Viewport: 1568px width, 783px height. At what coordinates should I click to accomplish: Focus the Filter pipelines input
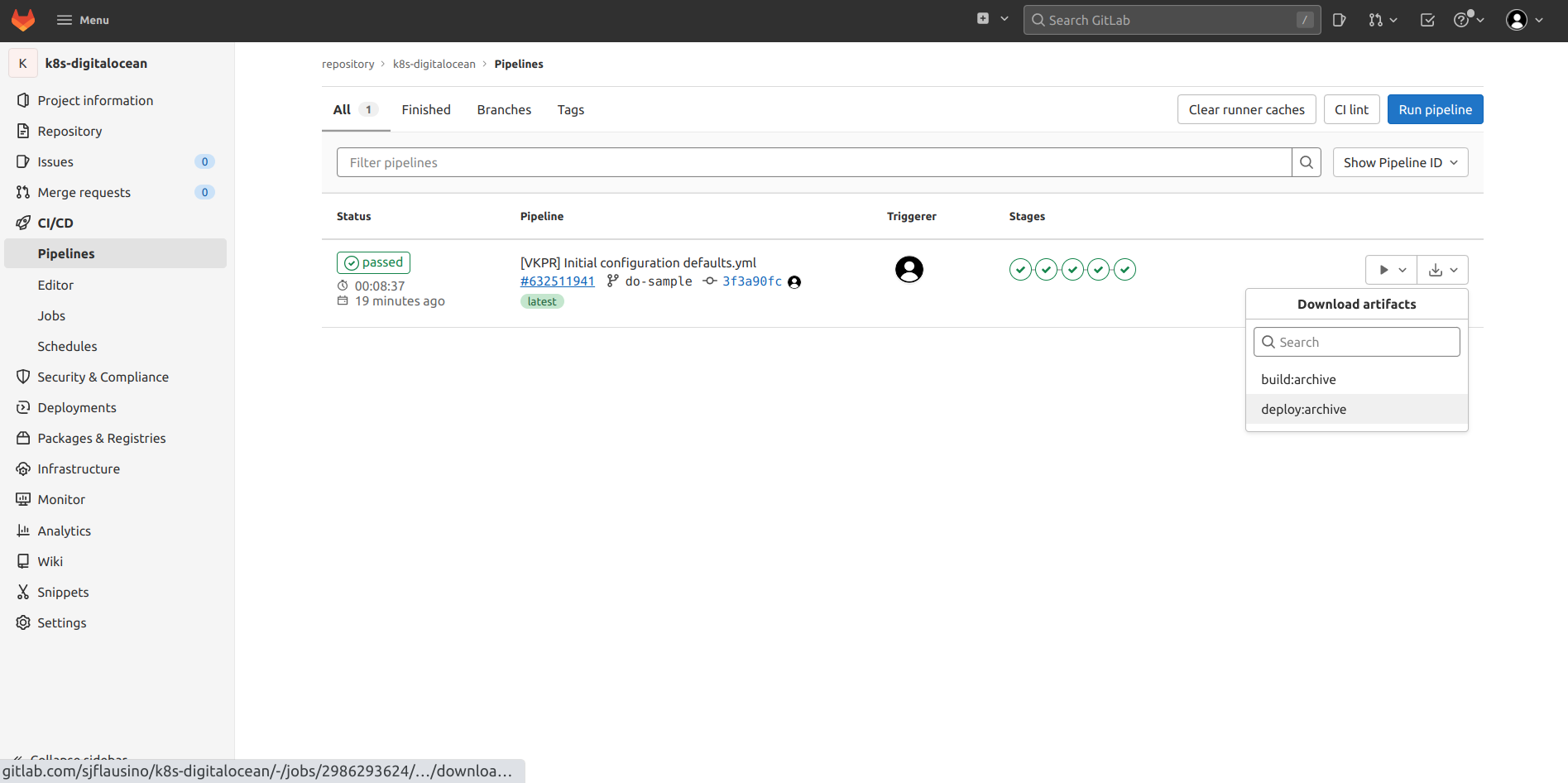pos(814,162)
